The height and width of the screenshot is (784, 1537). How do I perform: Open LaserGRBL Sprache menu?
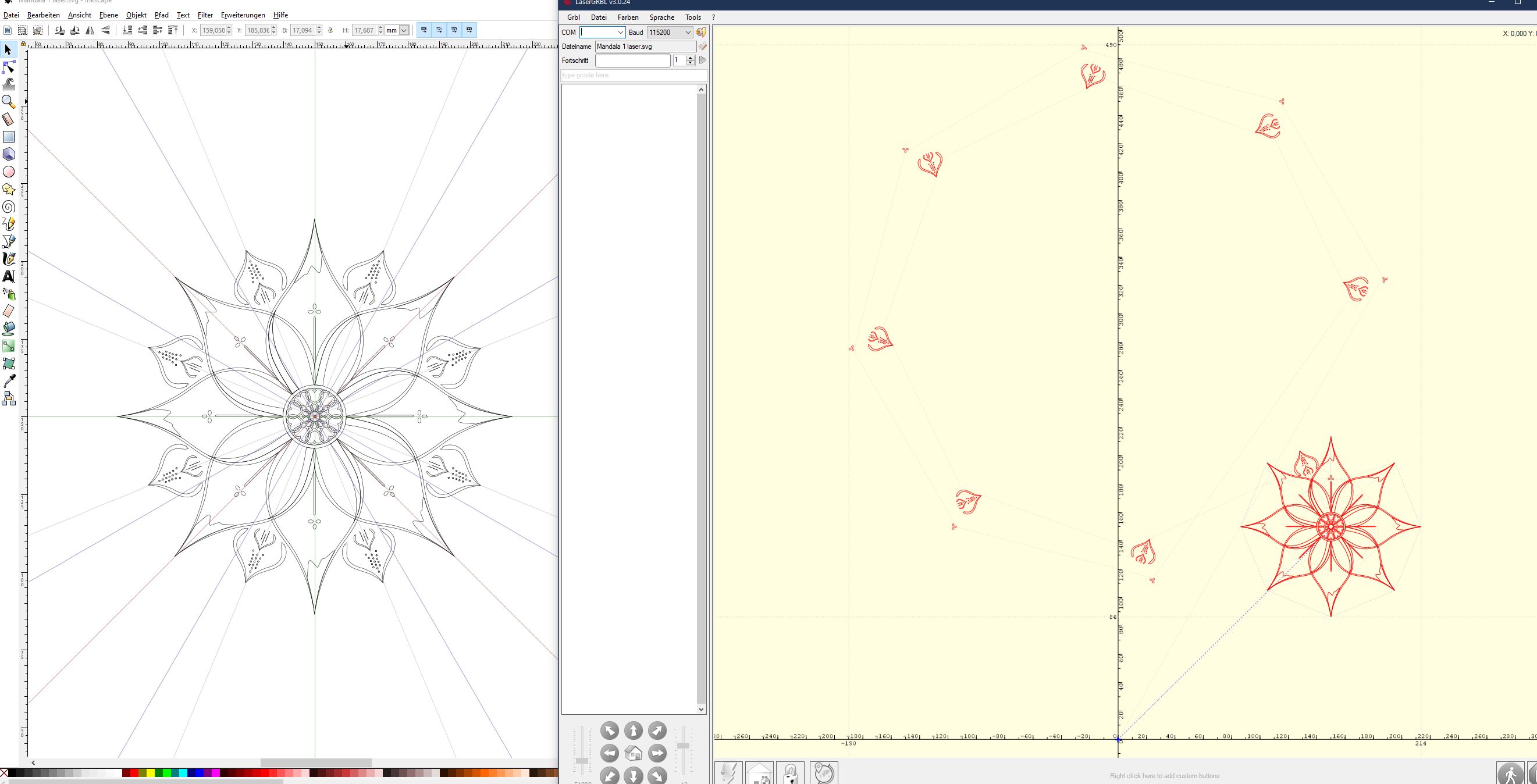tap(661, 17)
